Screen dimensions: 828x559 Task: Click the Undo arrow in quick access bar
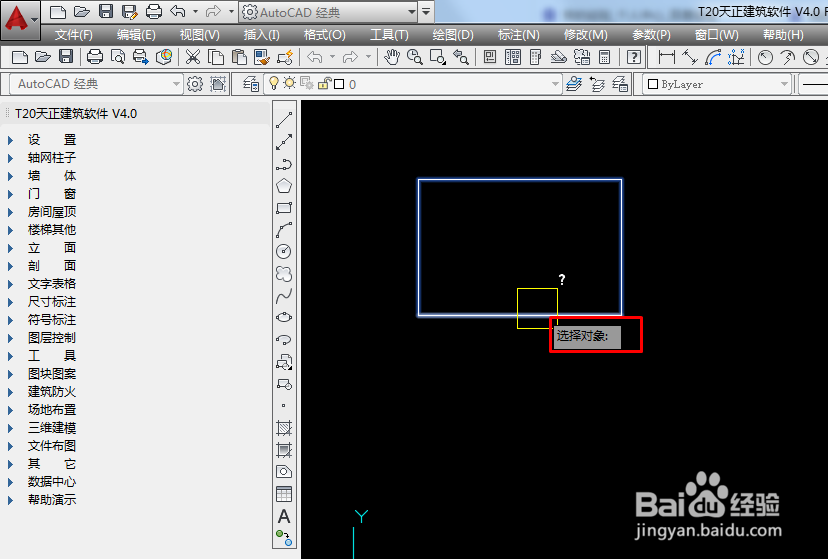178,12
